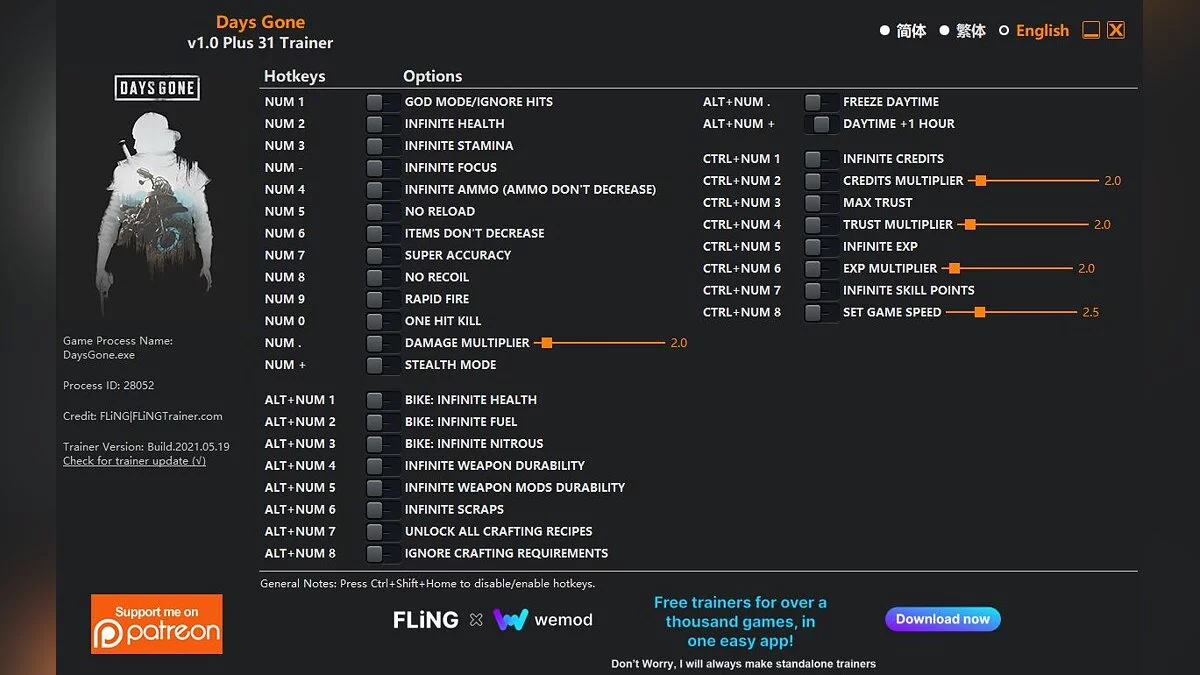Toggle Infinite Credits switch

[821, 159]
